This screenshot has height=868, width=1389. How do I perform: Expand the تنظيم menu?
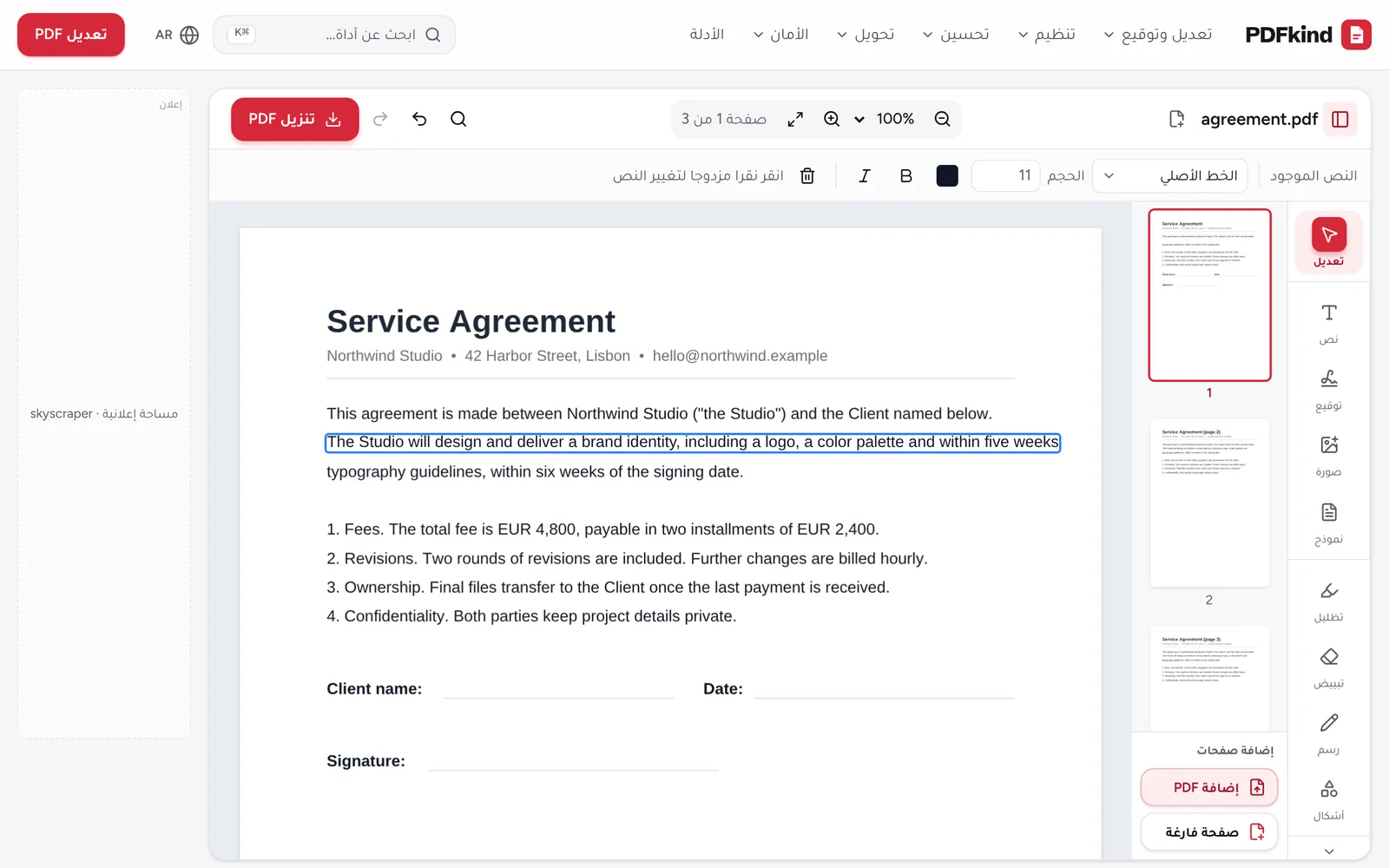(x=1047, y=34)
